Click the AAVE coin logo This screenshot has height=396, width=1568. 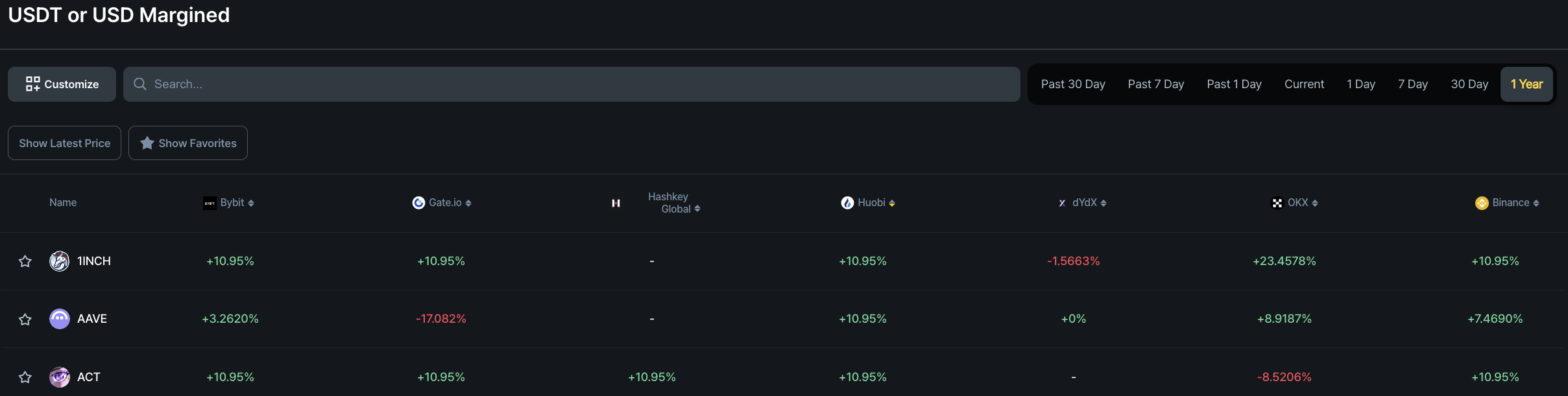tap(59, 318)
